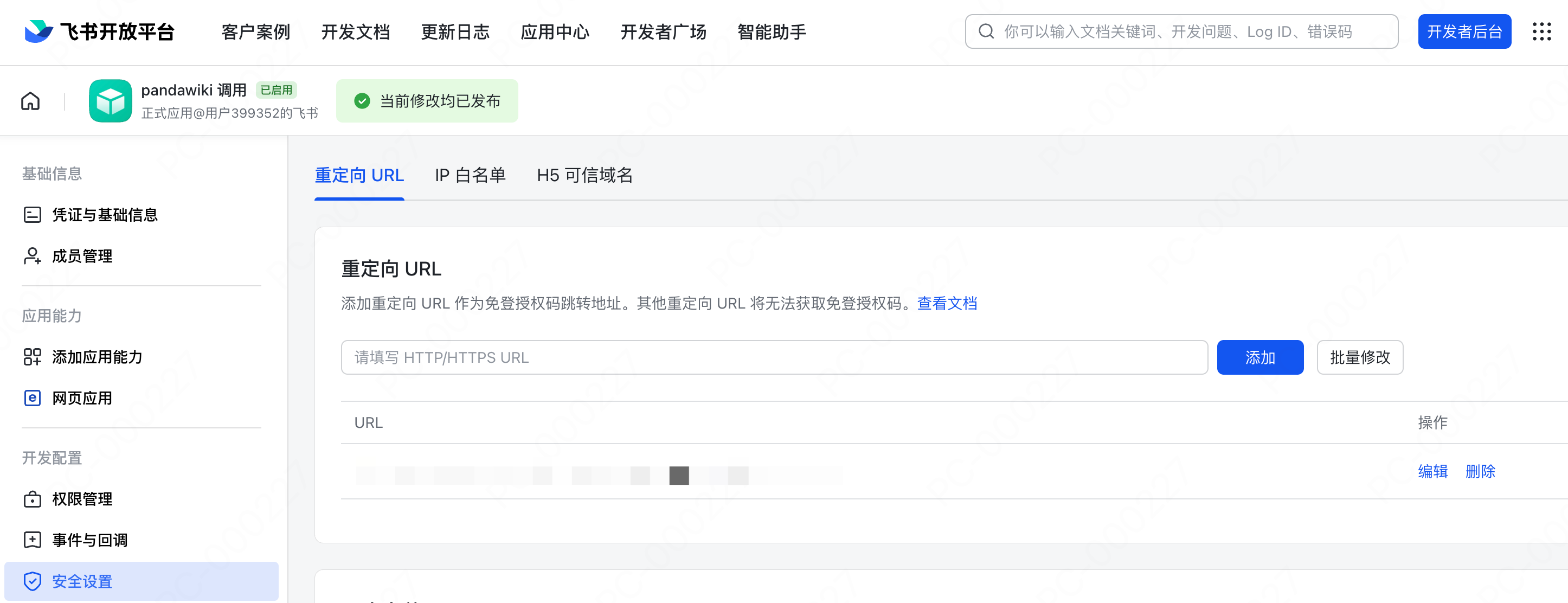Open 权限管理 in sidebar

click(x=82, y=499)
